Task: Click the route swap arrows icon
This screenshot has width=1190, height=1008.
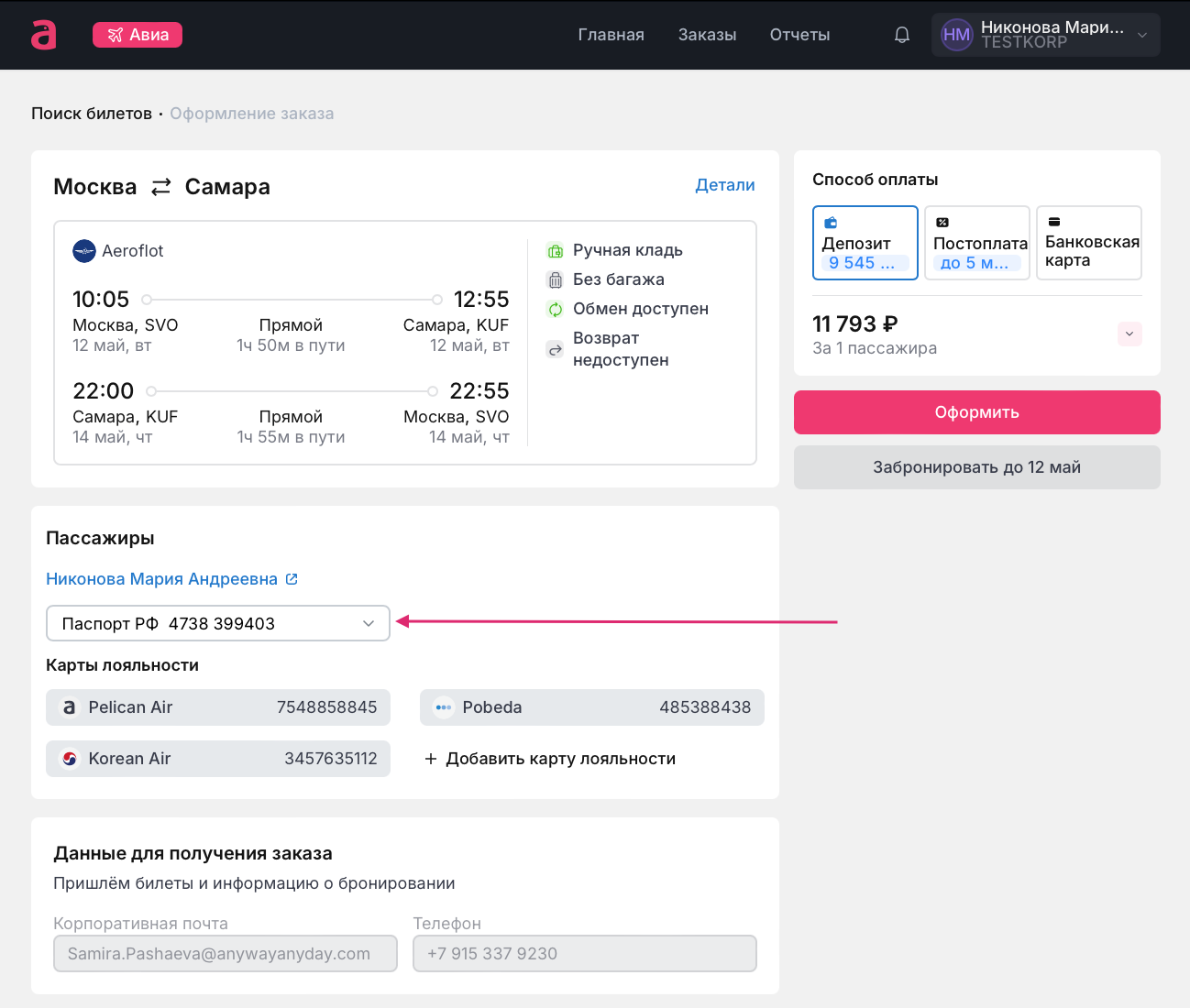Action: pyautogui.click(x=161, y=187)
